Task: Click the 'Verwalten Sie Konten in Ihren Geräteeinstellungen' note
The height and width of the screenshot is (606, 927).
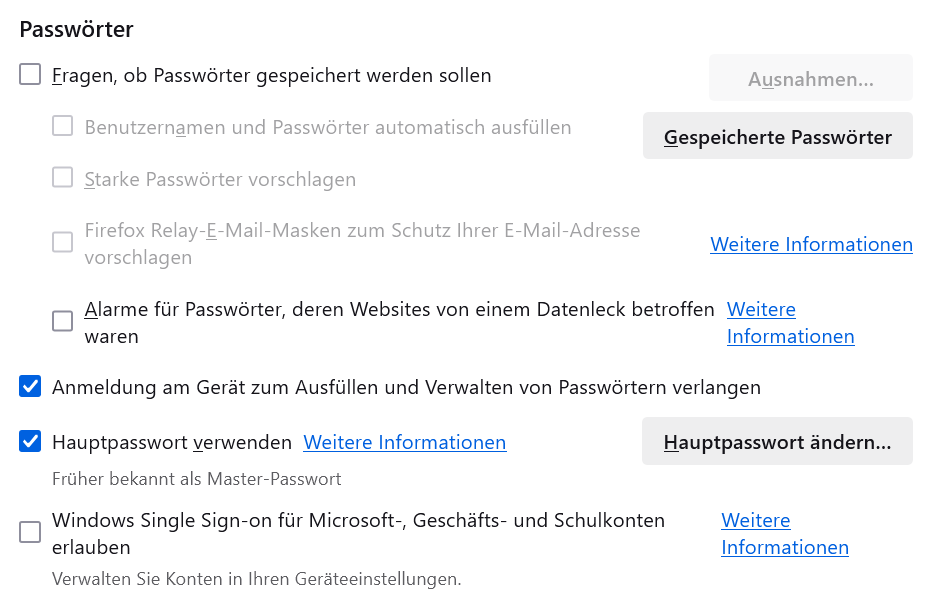Action: tap(256, 579)
